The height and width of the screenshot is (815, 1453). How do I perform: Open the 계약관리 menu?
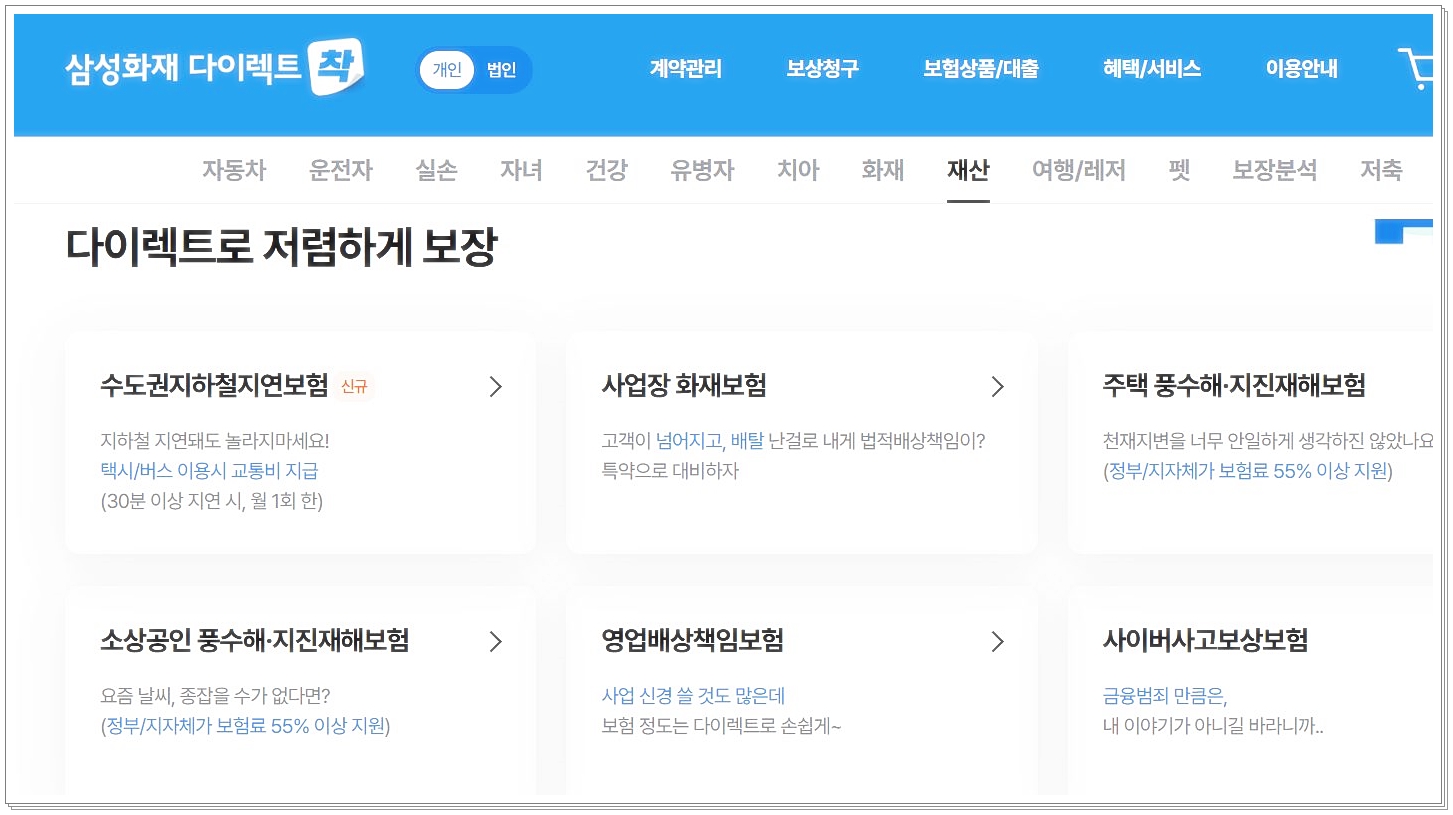coord(686,69)
